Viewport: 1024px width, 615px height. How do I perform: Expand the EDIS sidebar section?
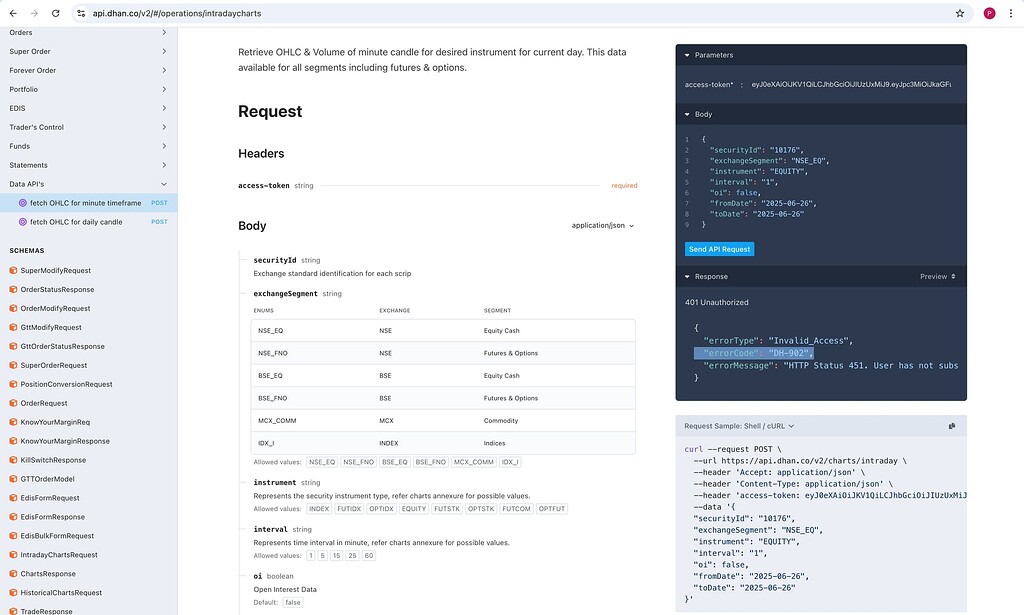click(88, 108)
